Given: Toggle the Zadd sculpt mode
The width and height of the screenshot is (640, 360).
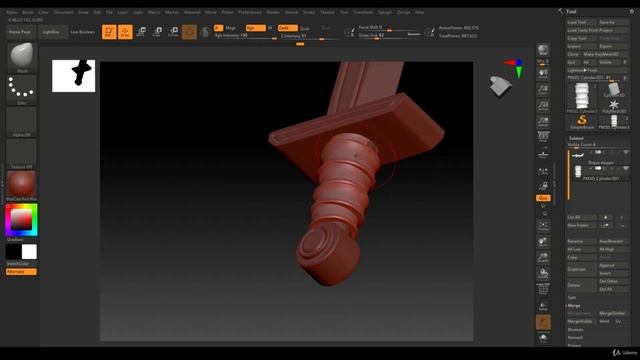Looking at the screenshot, I should 287,28.
